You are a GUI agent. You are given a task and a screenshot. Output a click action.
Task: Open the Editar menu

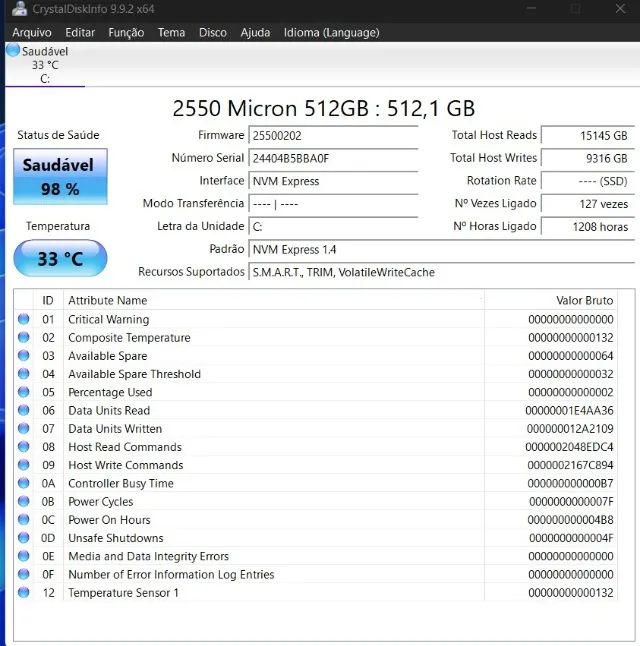click(x=80, y=33)
